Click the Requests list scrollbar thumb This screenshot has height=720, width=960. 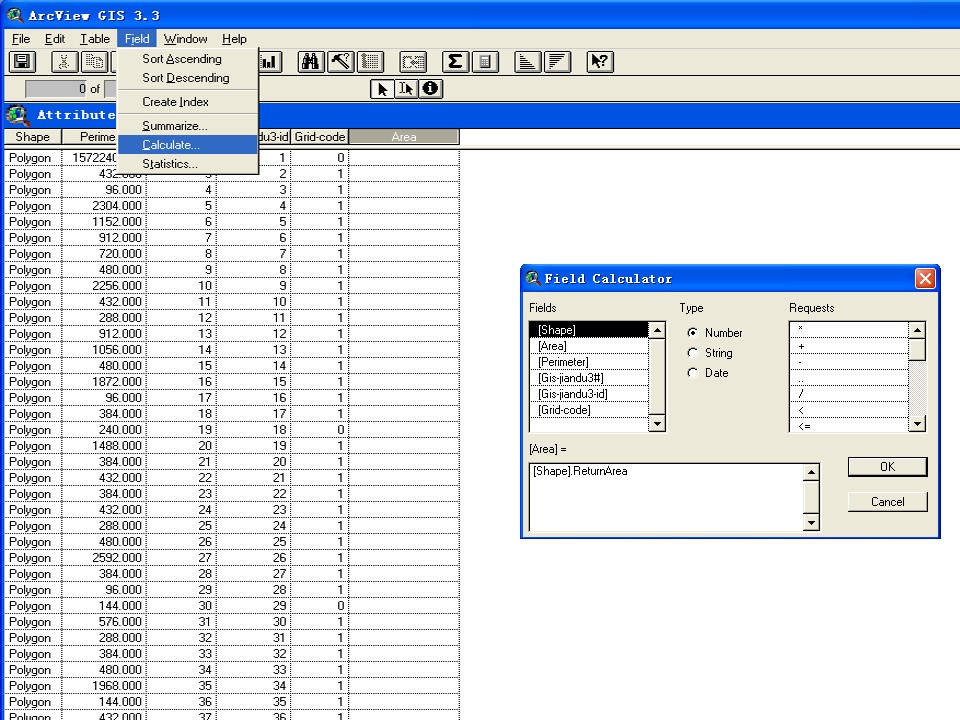917,350
